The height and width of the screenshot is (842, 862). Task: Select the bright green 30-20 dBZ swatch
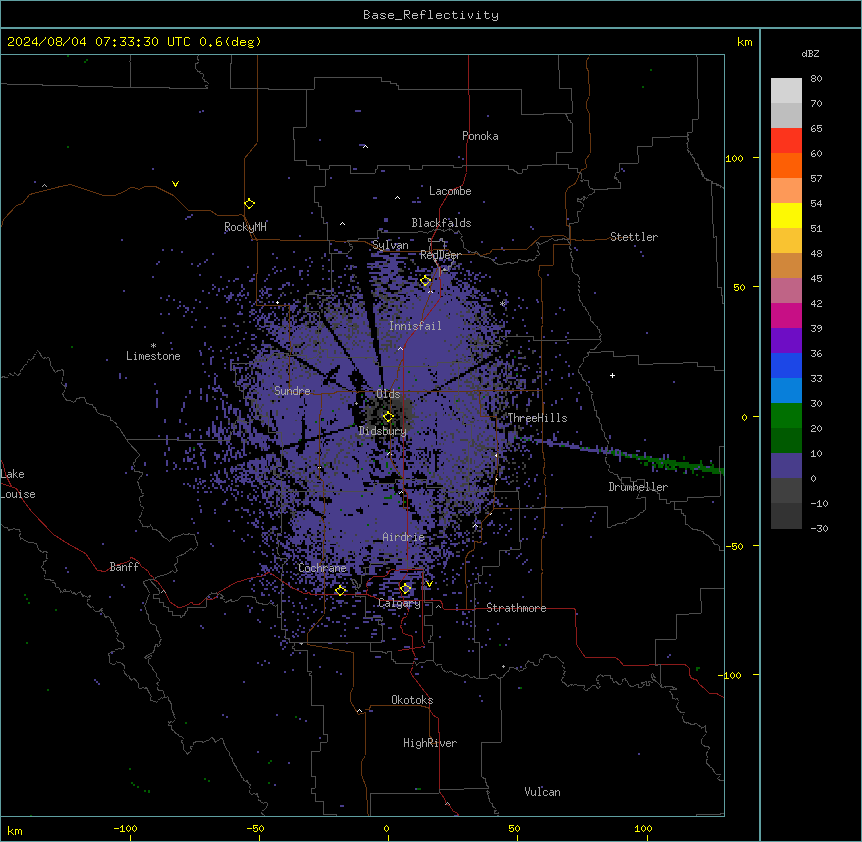(786, 416)
